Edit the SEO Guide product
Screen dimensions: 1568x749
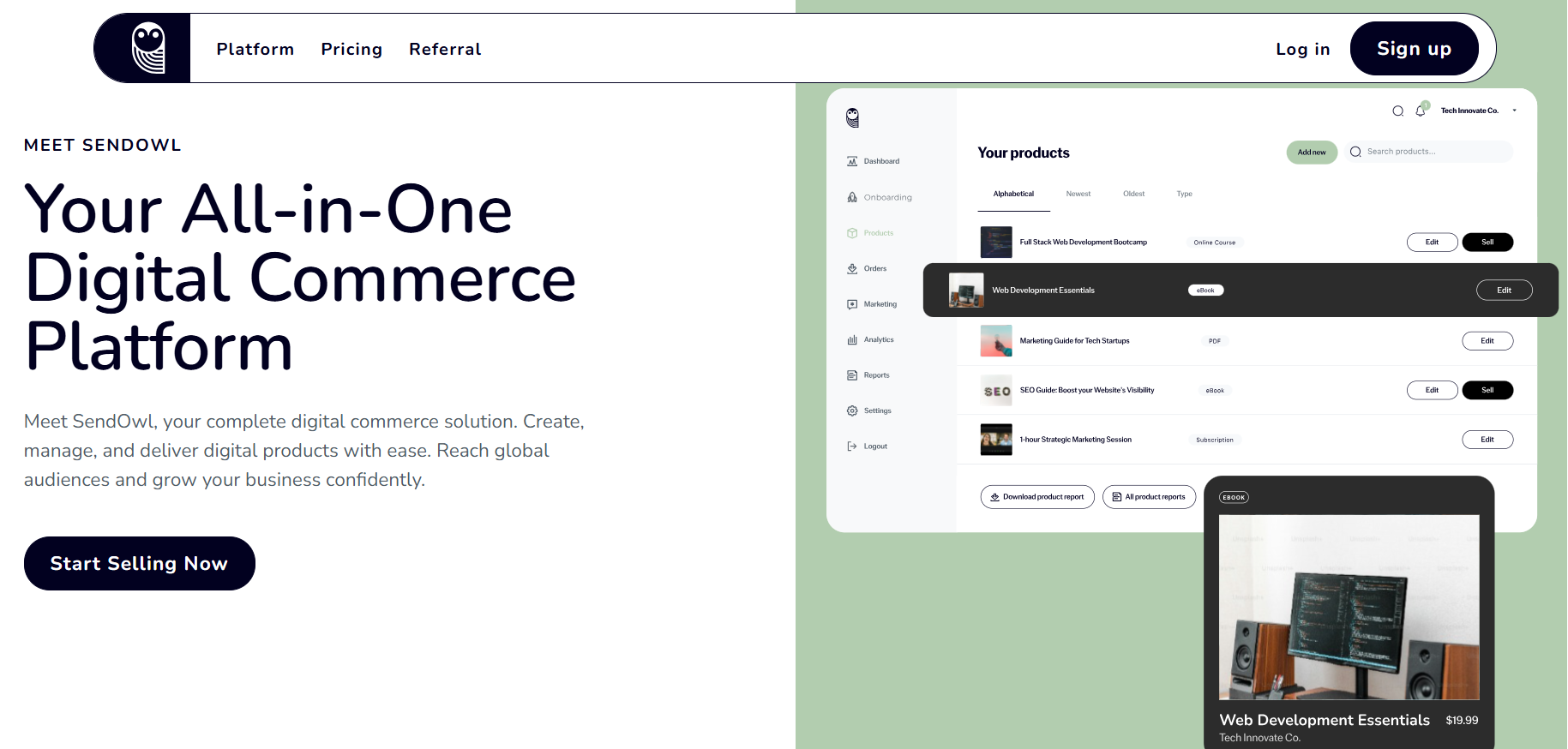coord(1432,390)
